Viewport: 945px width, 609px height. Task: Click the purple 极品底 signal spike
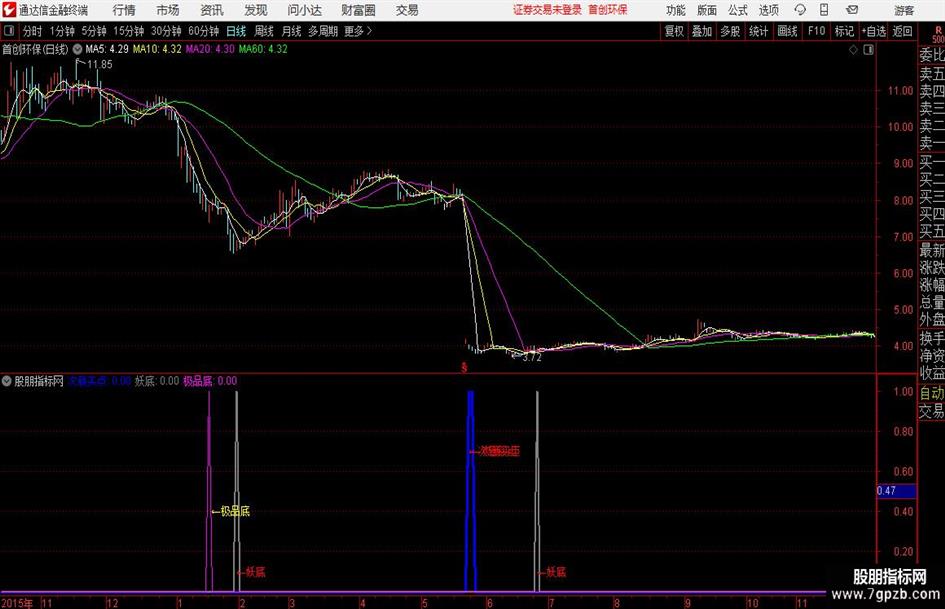[210, 491]
